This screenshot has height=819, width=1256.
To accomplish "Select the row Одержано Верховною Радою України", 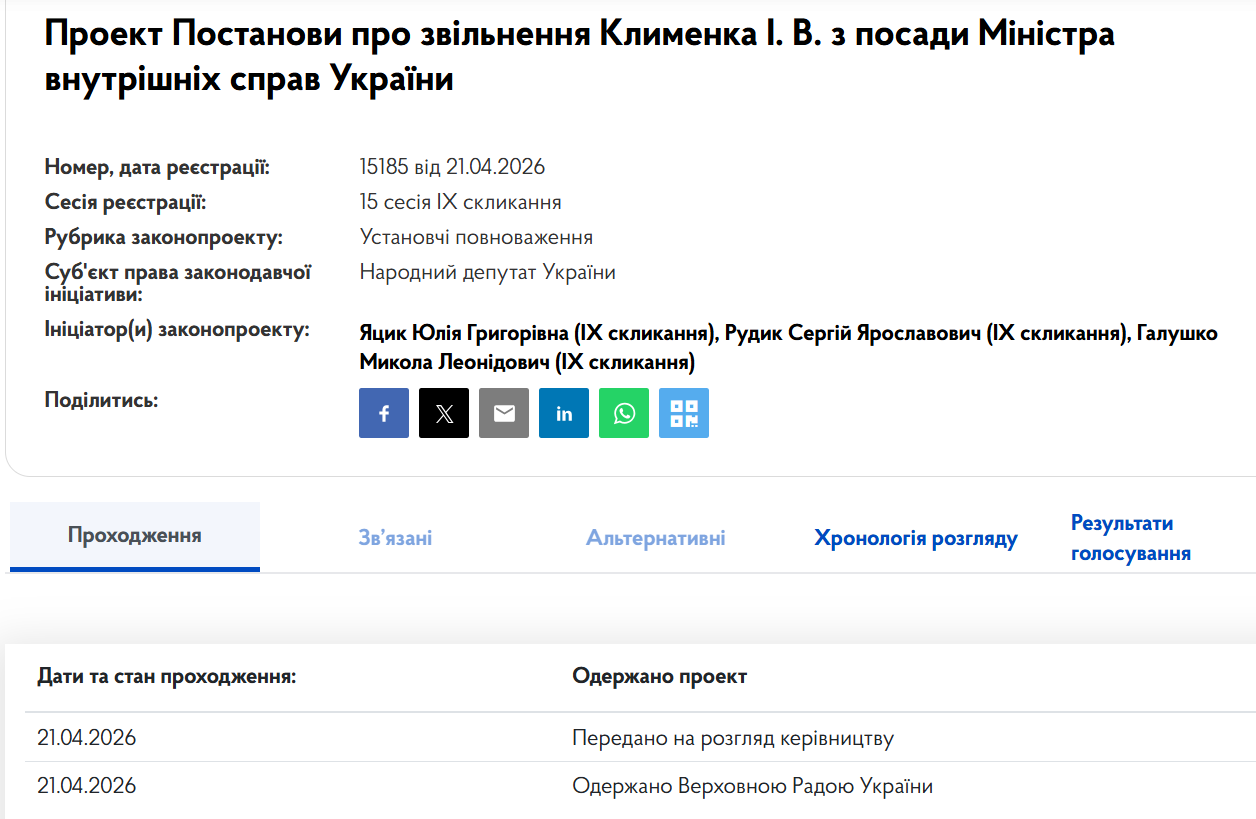I will point(752,786).
